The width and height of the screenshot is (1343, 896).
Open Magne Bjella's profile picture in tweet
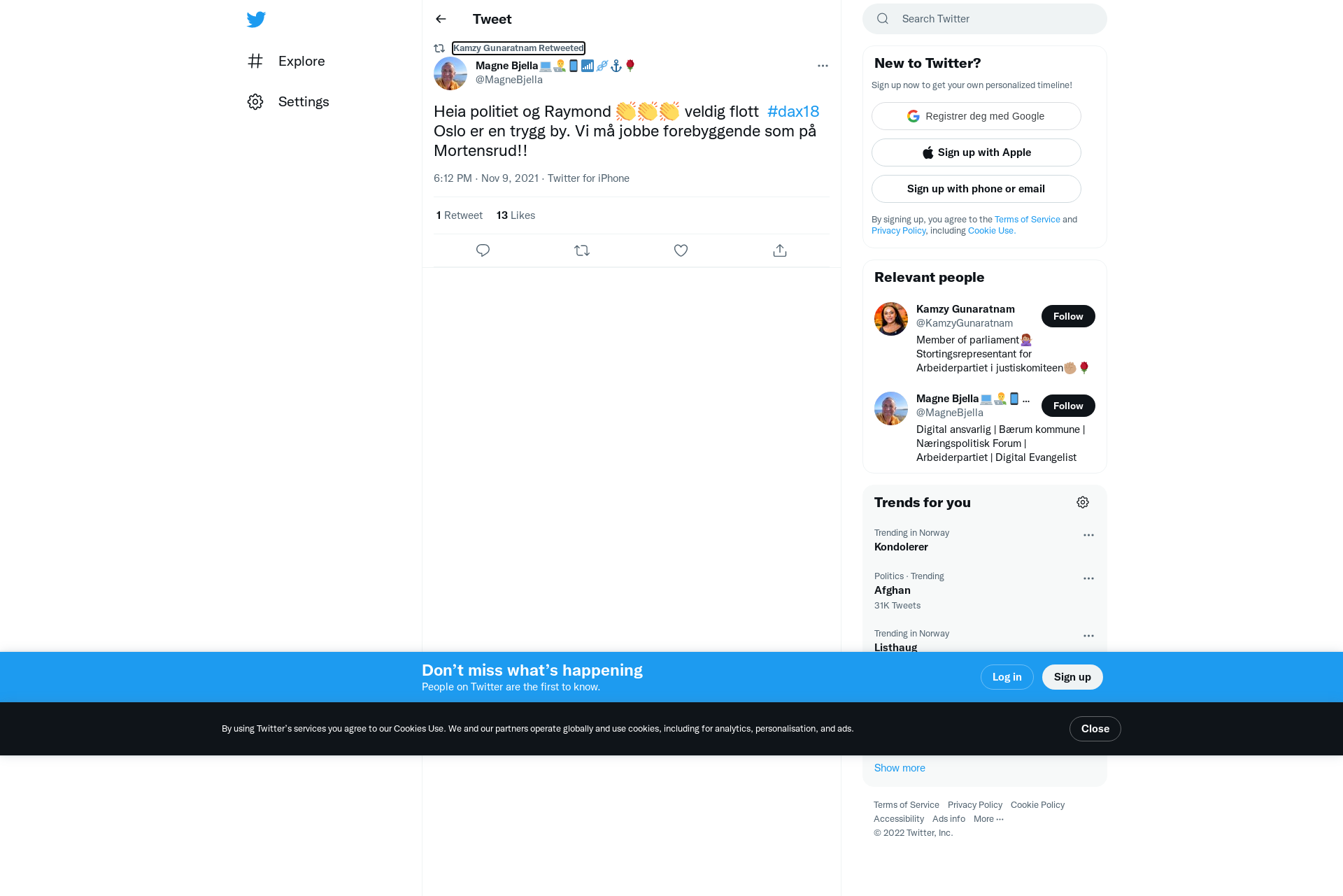point(450,73)
